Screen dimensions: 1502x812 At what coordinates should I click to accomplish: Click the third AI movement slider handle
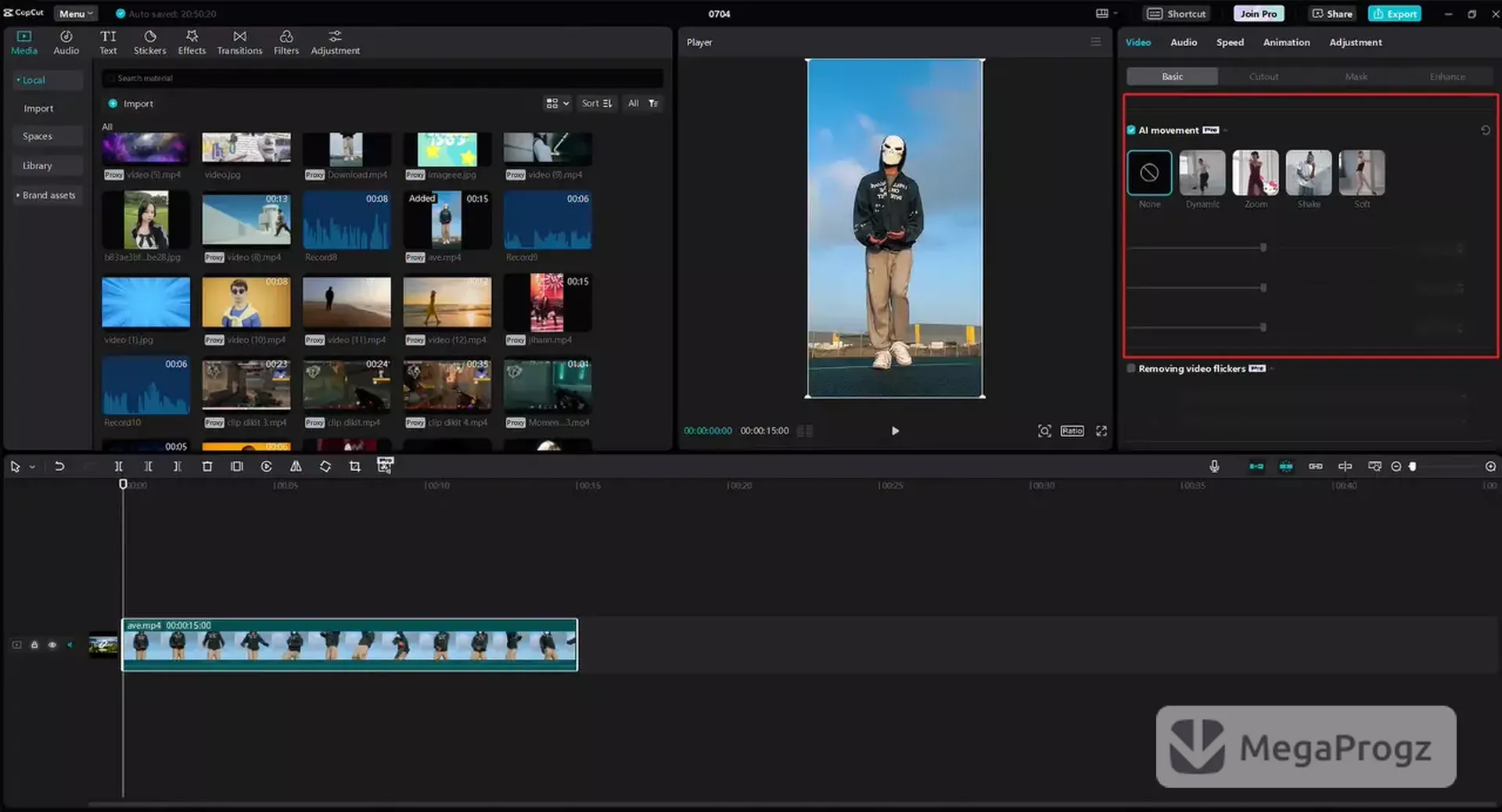[1263, 327]
